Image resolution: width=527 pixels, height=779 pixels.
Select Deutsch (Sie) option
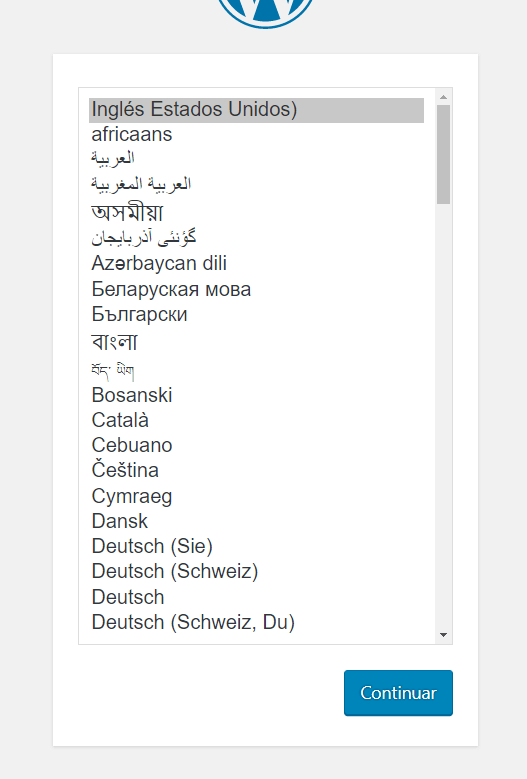click(256, 546)
